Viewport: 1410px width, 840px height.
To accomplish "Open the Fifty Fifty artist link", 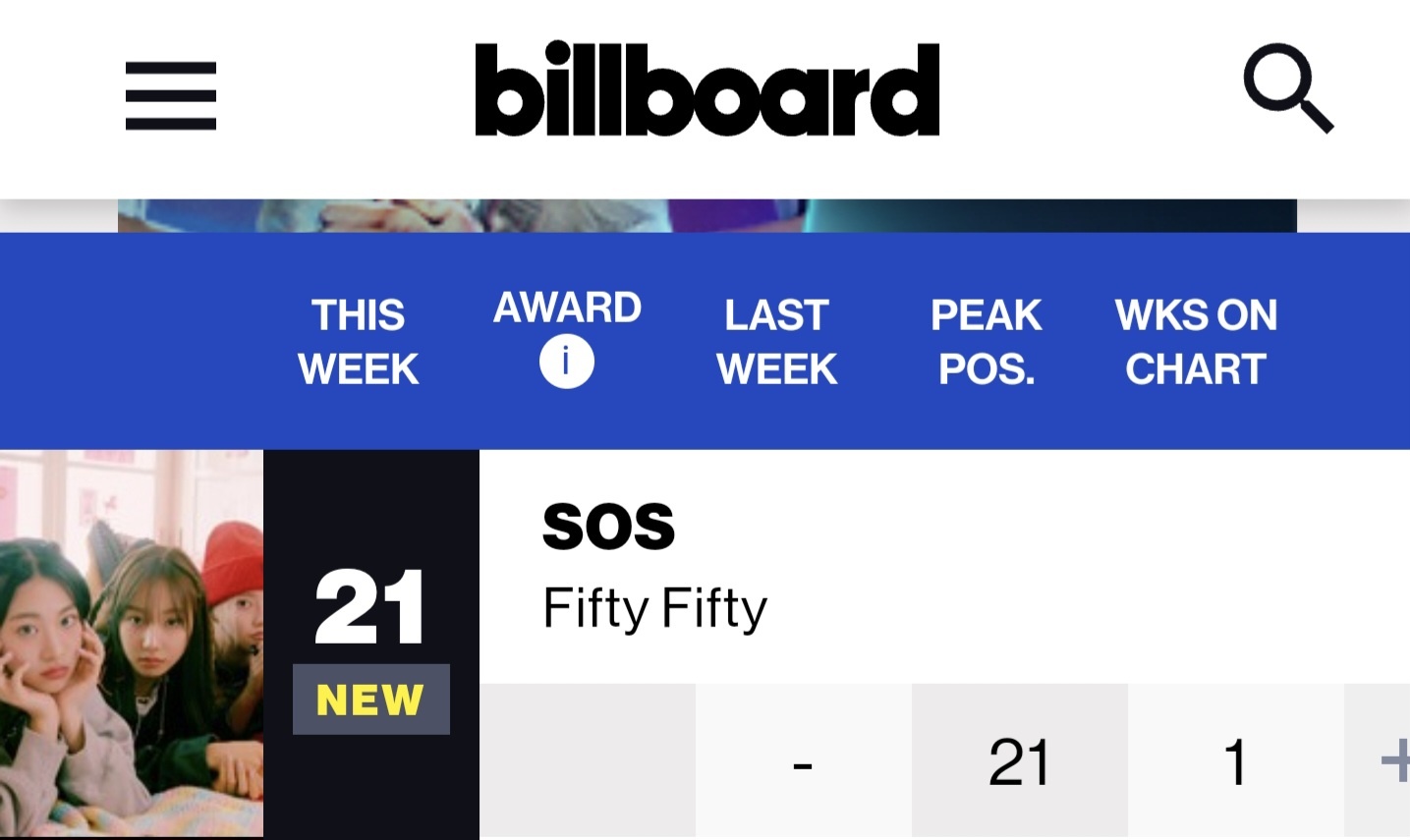I will pos(654,608).
